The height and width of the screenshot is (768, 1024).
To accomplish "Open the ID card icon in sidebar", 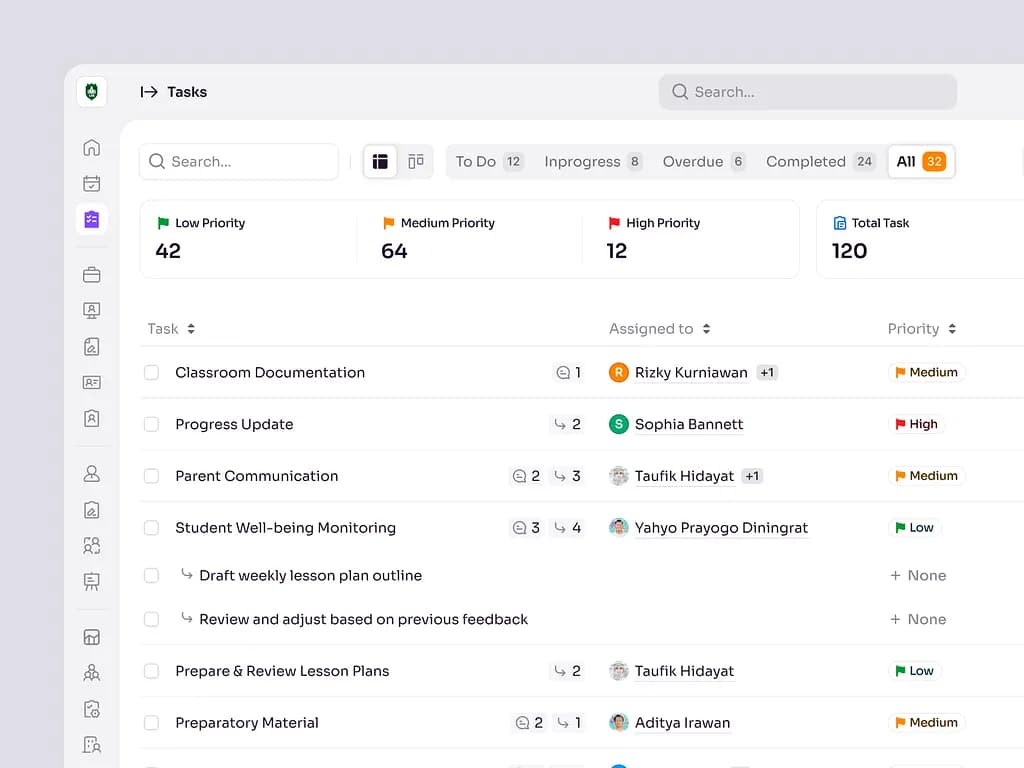I will click(x=91, y=382).
